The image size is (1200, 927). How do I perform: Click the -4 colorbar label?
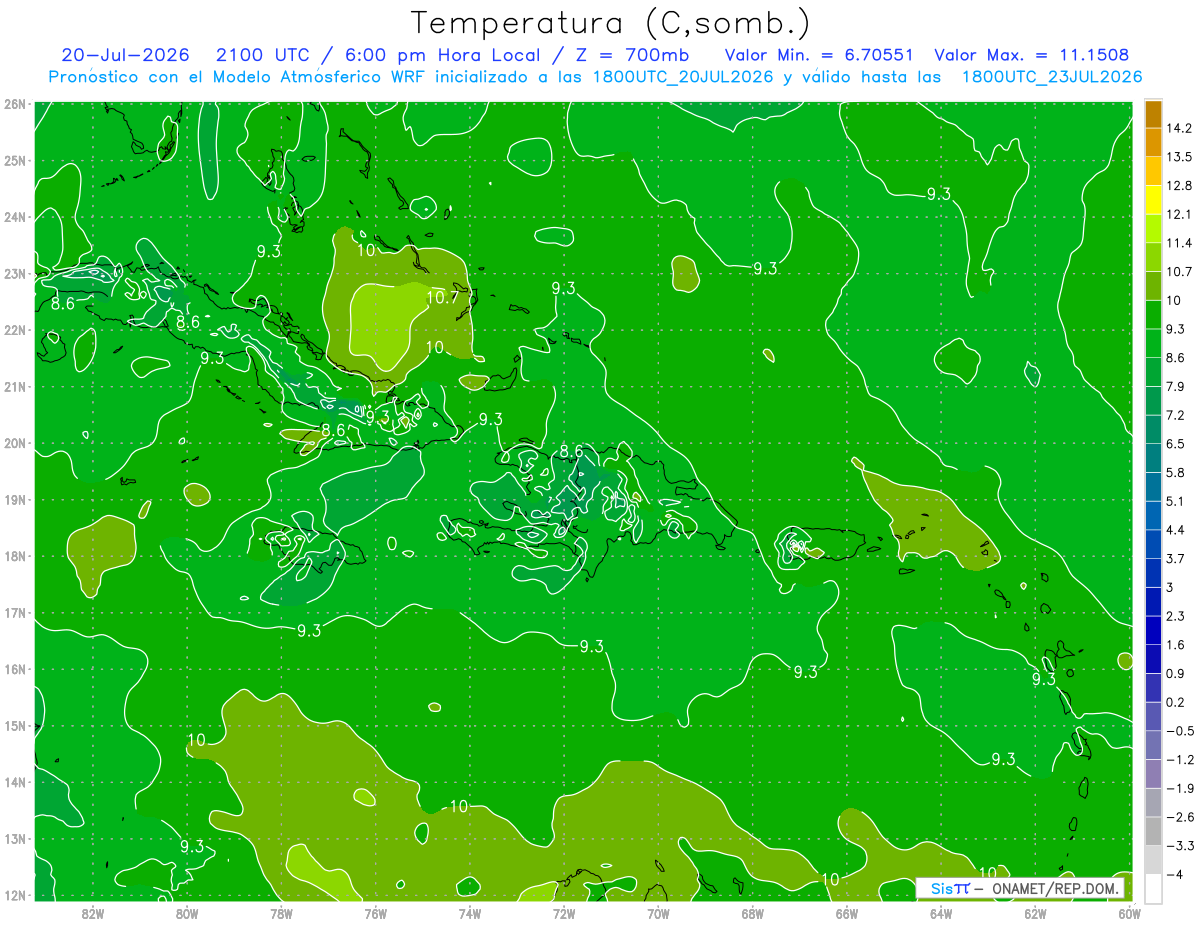pos(1173,874)
